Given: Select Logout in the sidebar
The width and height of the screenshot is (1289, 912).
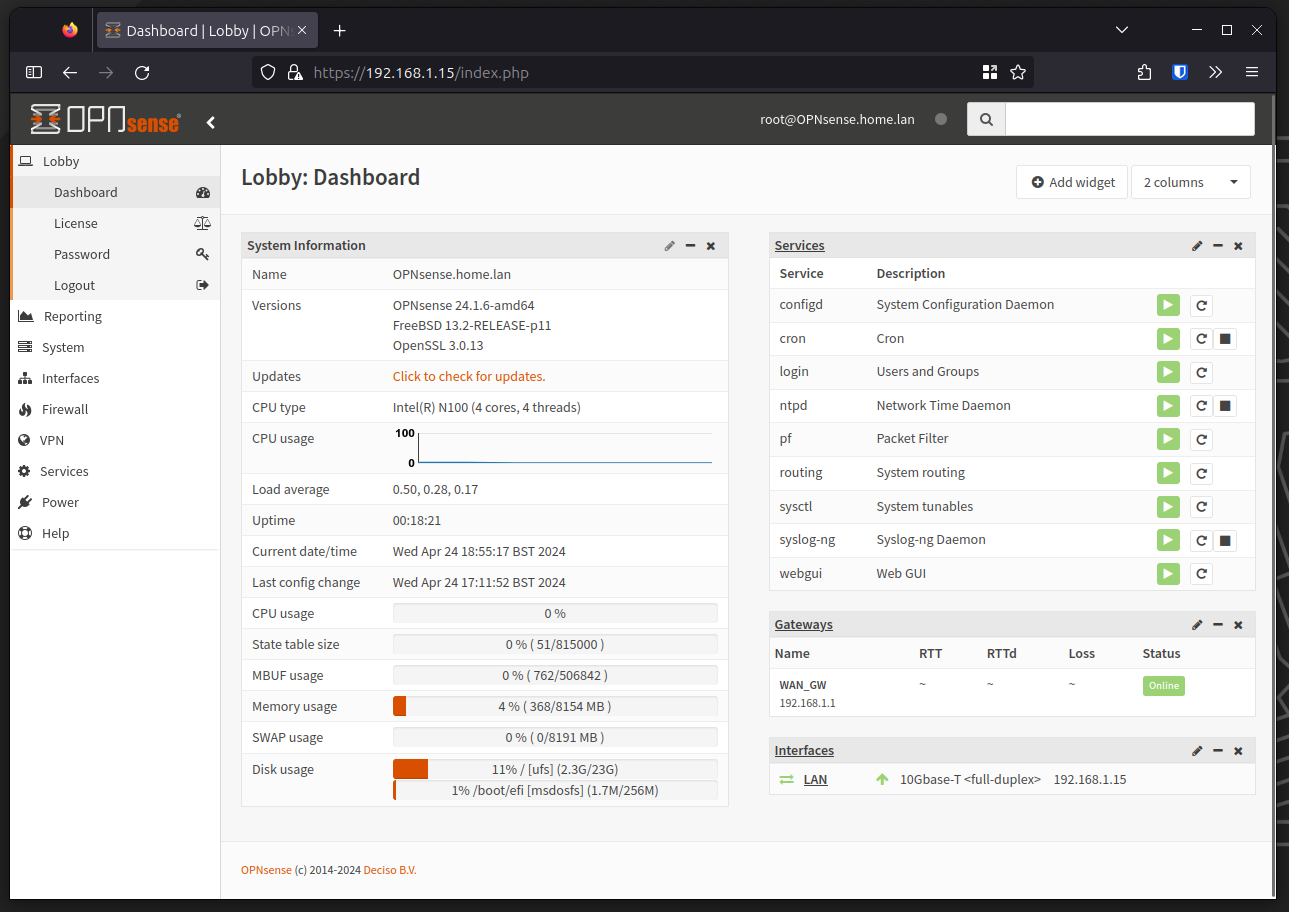Looking at the screenshot, I should [115, 285].
